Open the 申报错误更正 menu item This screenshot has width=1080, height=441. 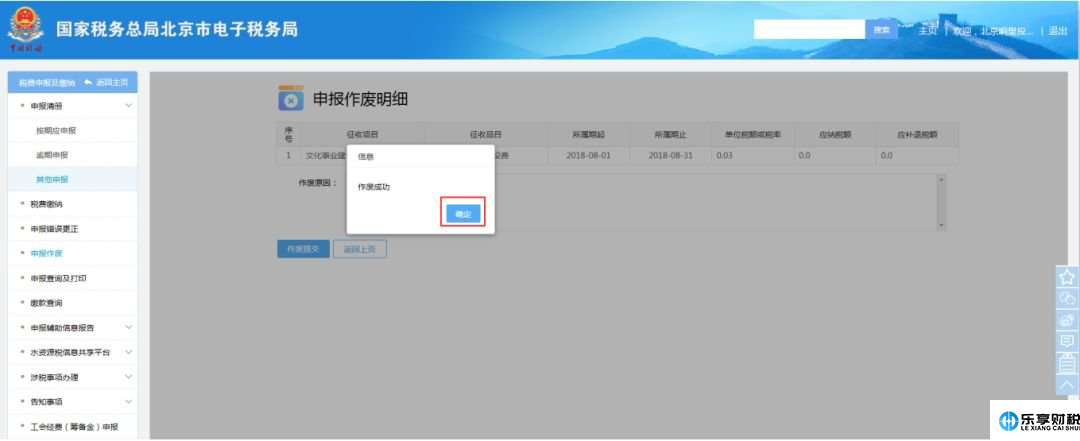(x=54, y=229)
